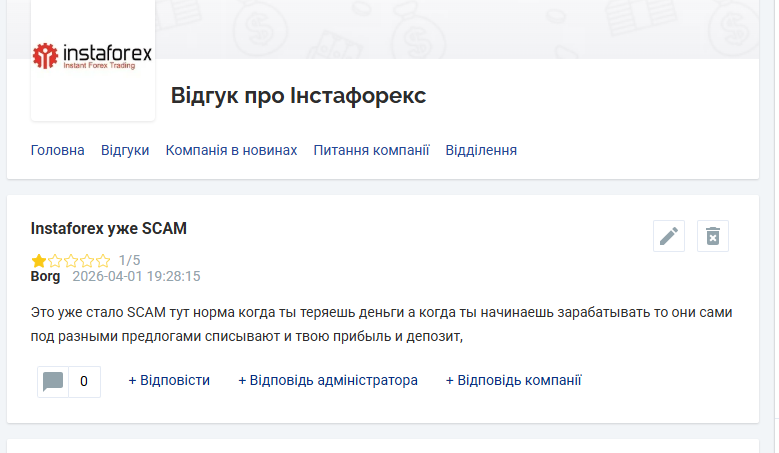Click the review timestamp 2026-04-01 19:28:15
The height and width of the screenshot is (453, 779).
(137, 276)
